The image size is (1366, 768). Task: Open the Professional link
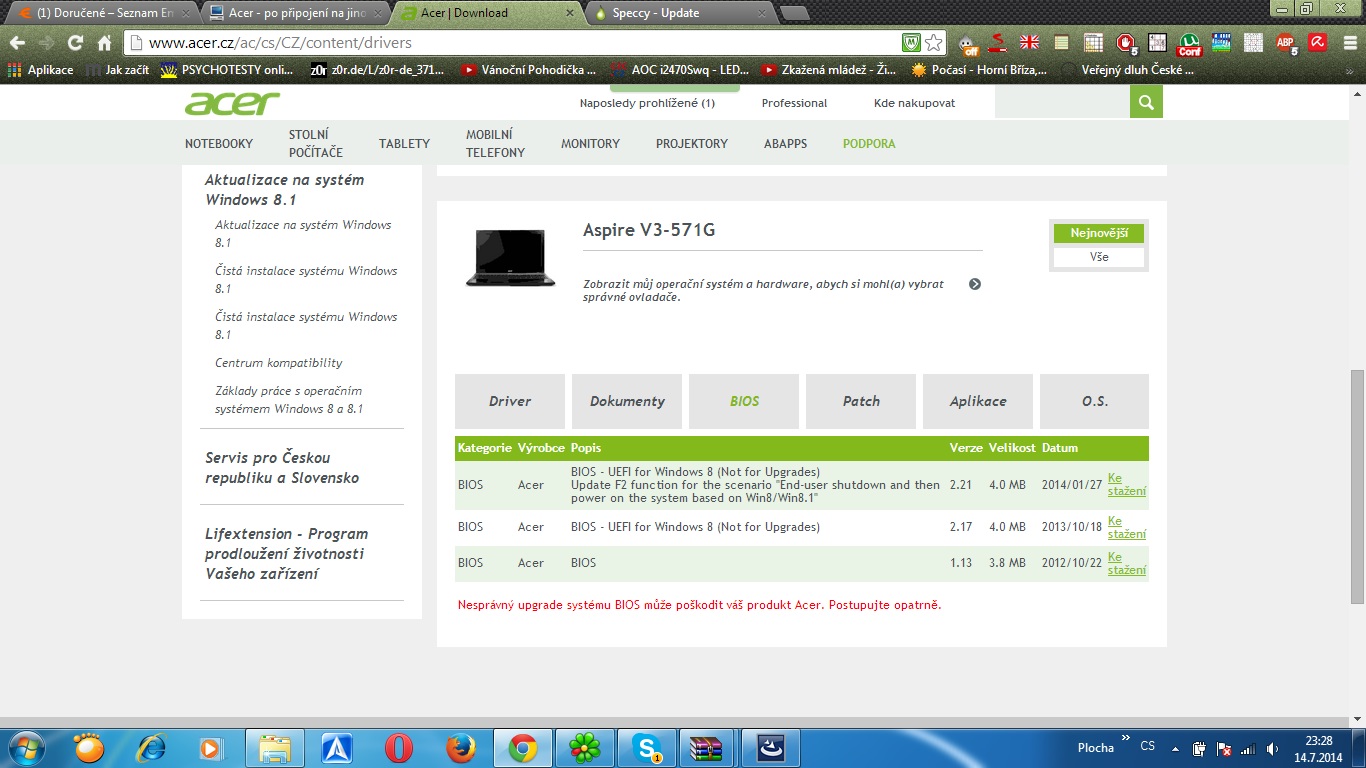[794, 103]
